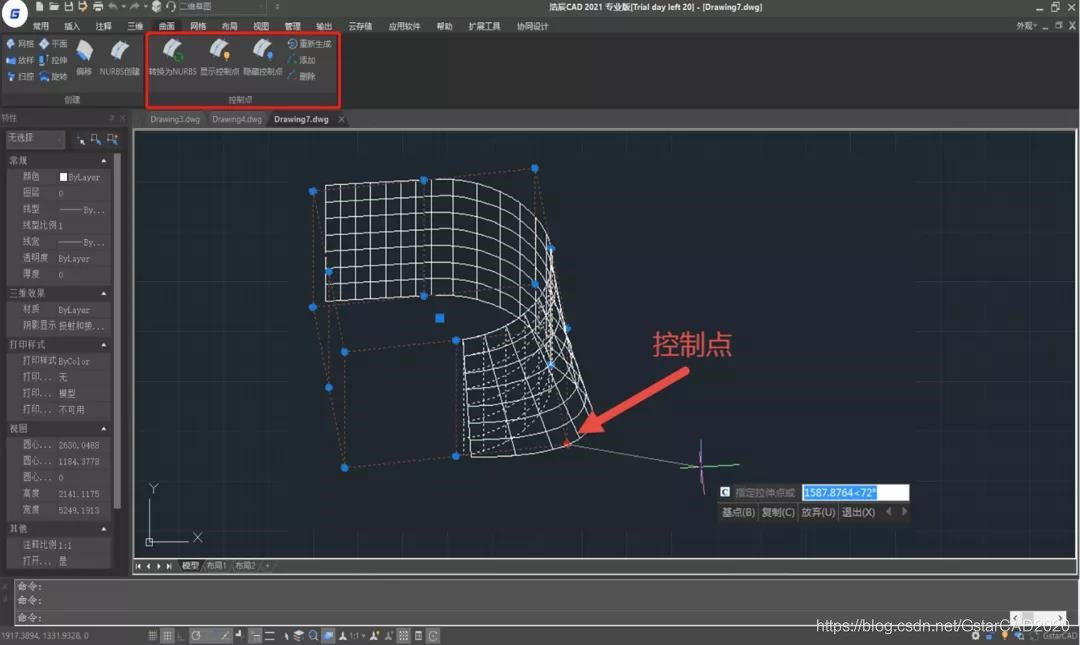Redo the last undone action

tap(135, 7)
